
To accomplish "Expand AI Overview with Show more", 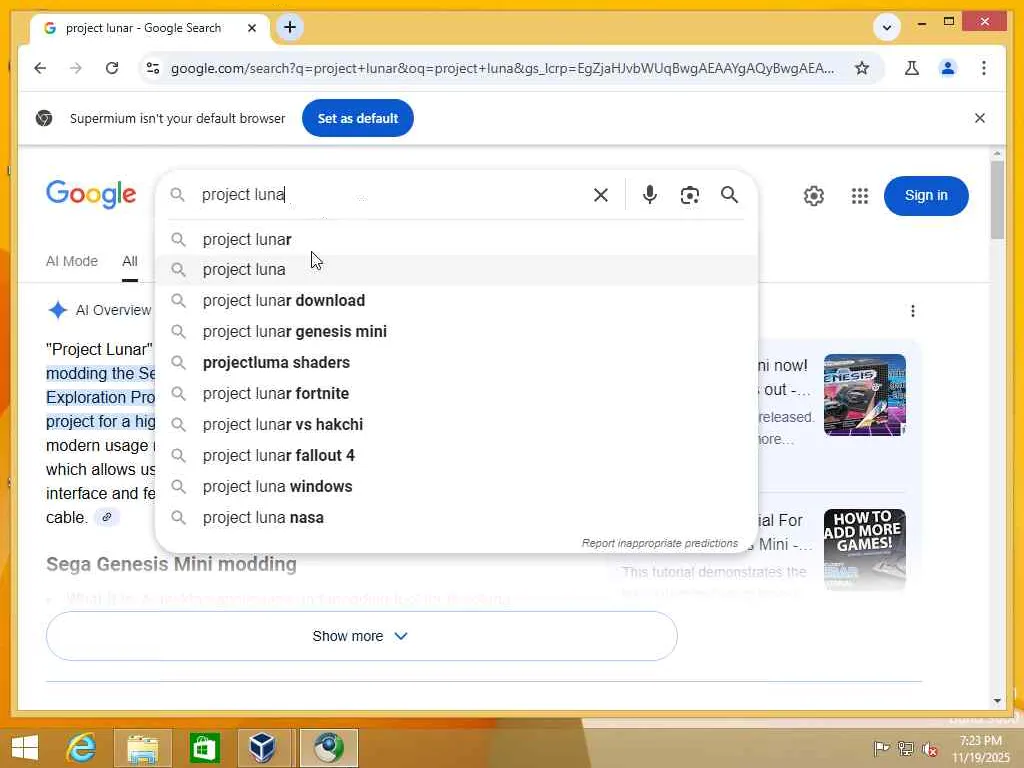I will (362, 636).
